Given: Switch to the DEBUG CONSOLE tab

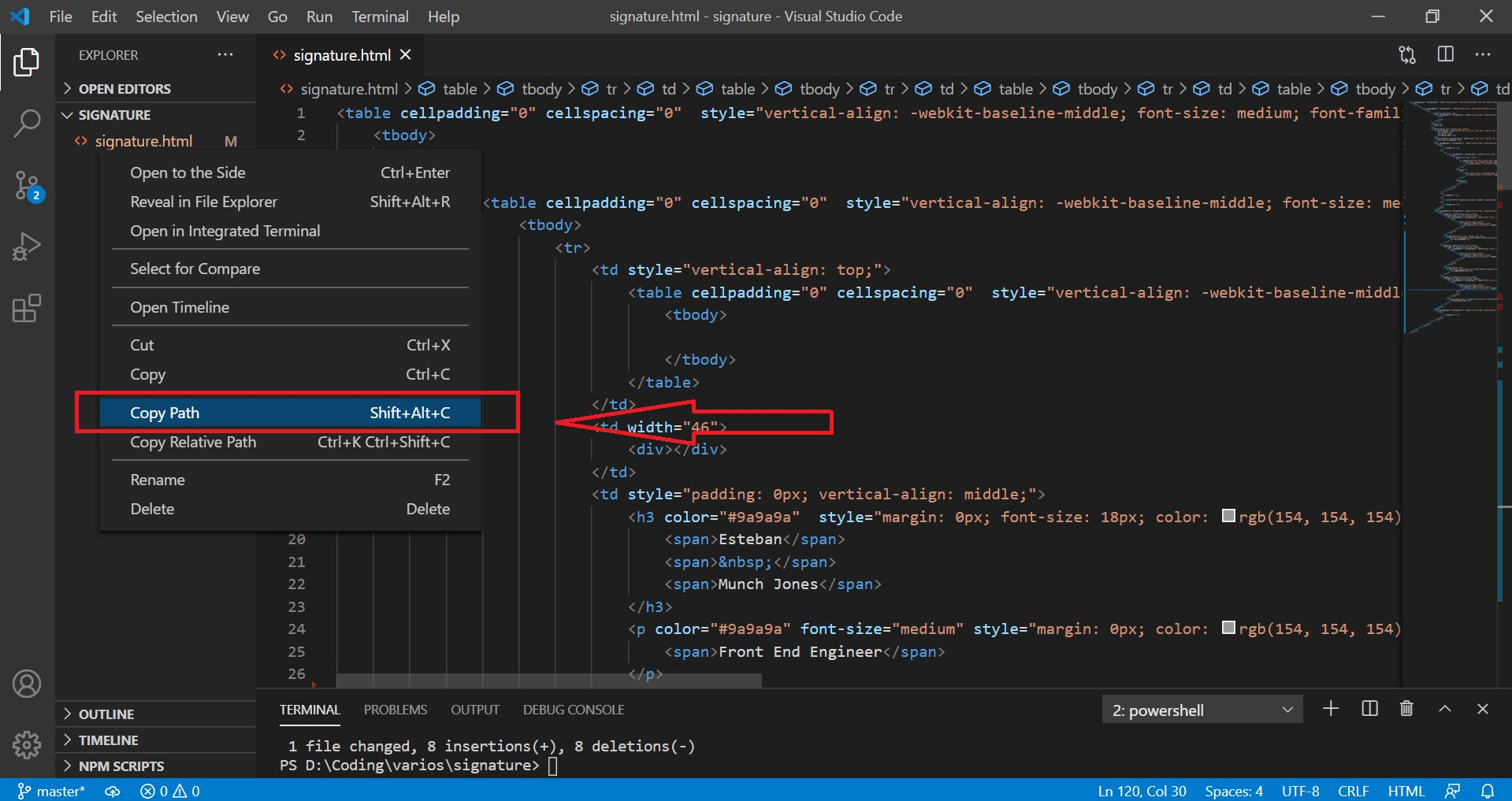Looking at the screenshot, I should pyautogui.click(x=573, y=709).
